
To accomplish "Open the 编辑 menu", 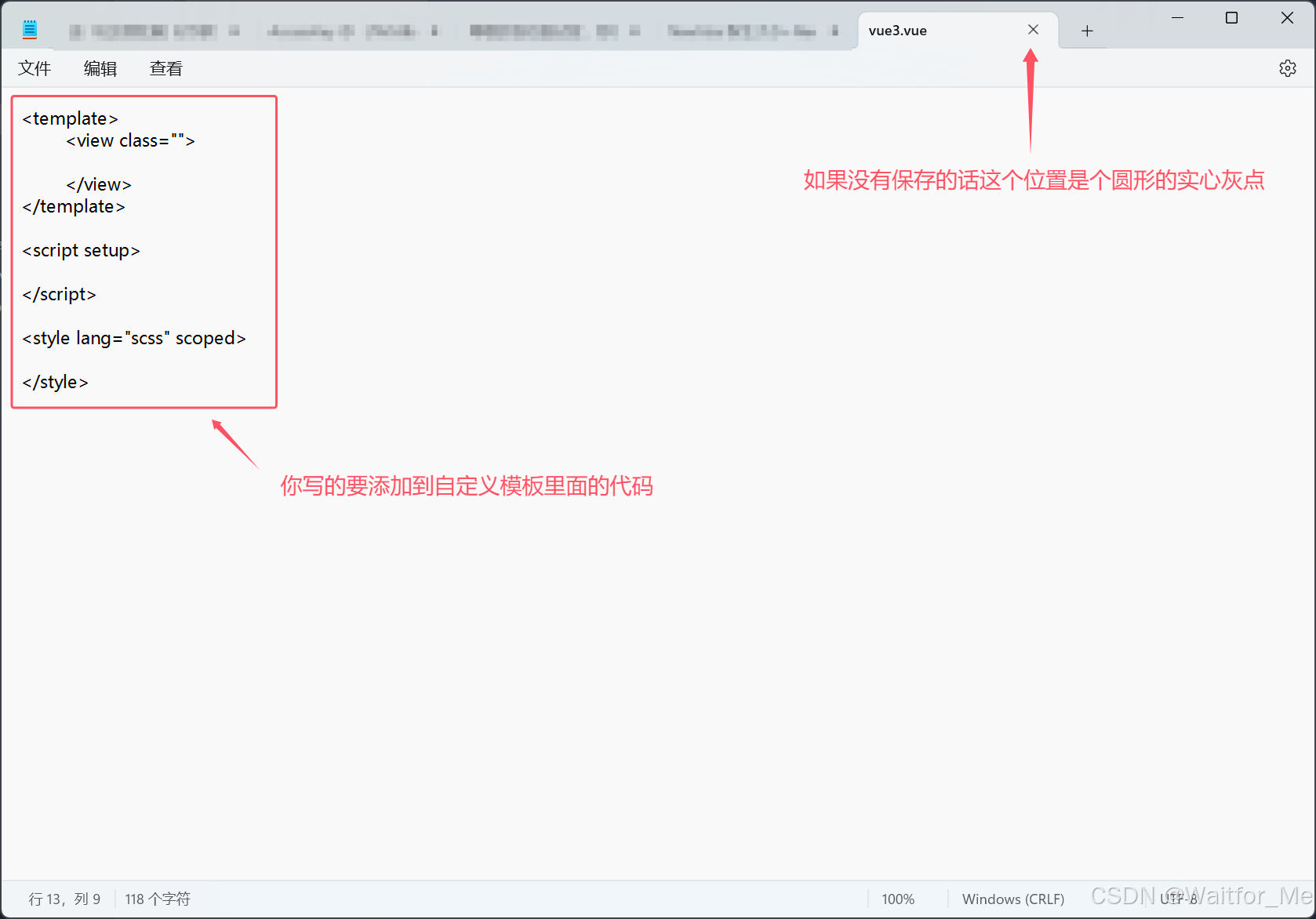I will tap(100, 68).
